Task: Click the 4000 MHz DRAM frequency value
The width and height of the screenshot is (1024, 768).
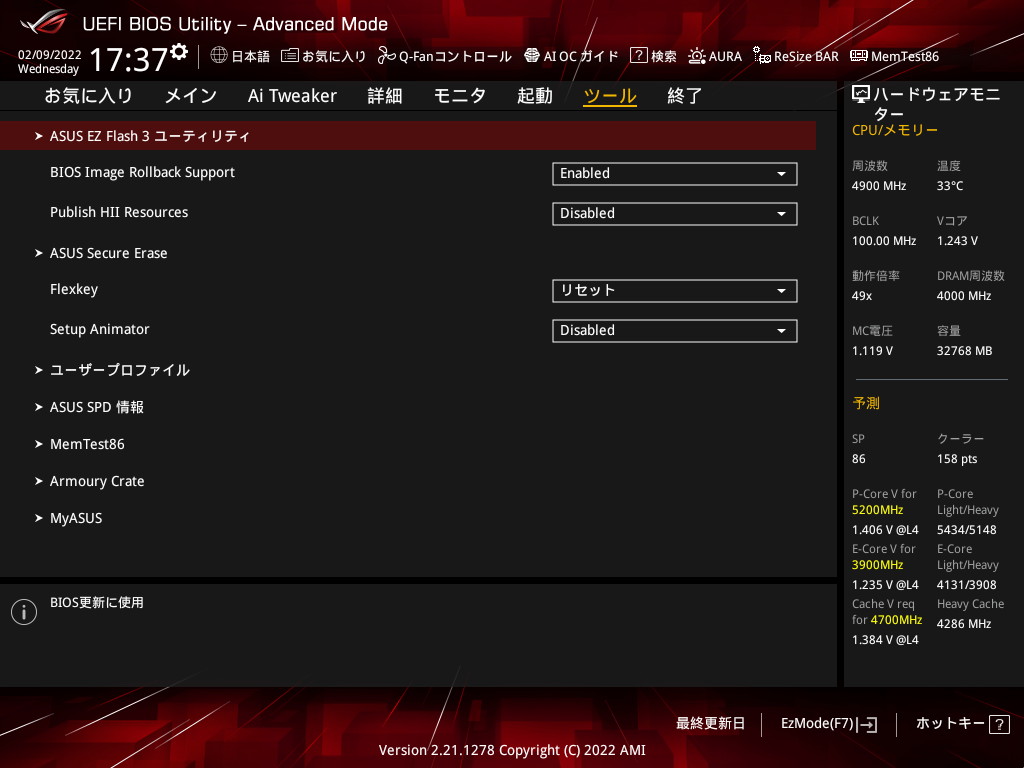Action: click(964, 296)
